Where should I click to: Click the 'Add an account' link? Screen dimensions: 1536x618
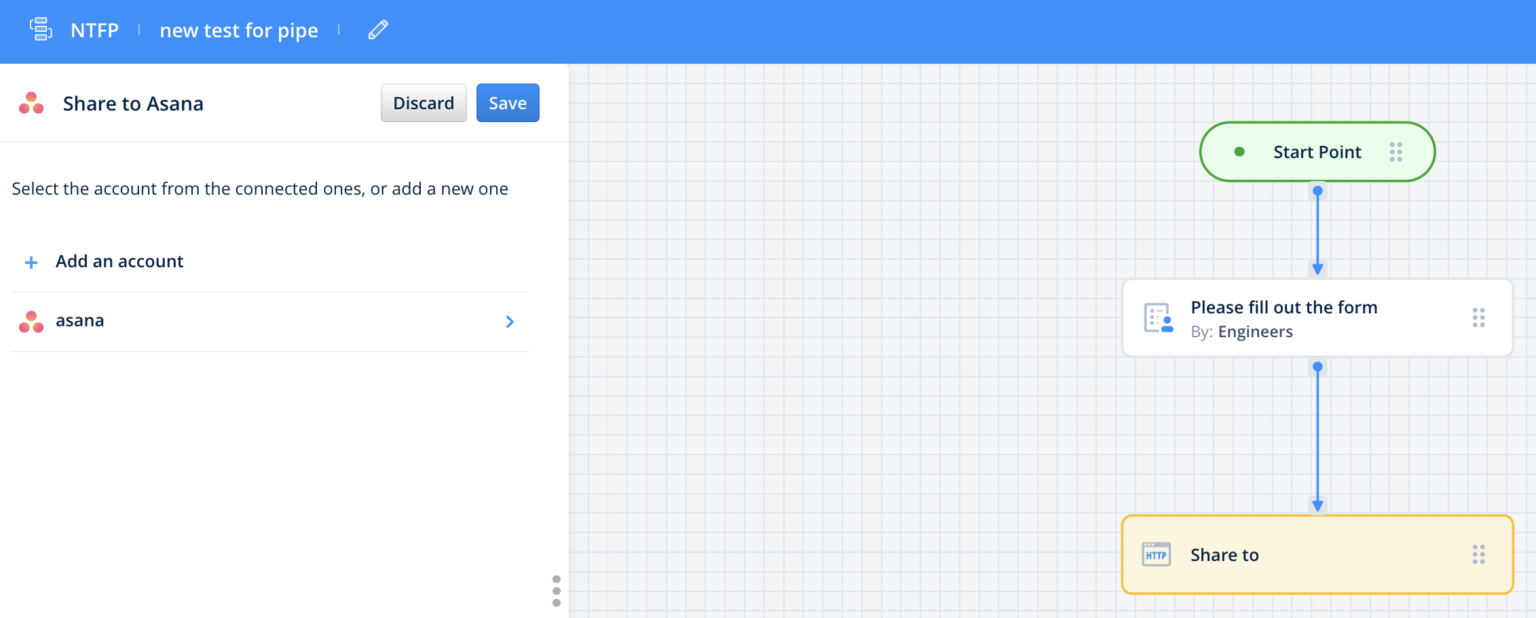119,262
